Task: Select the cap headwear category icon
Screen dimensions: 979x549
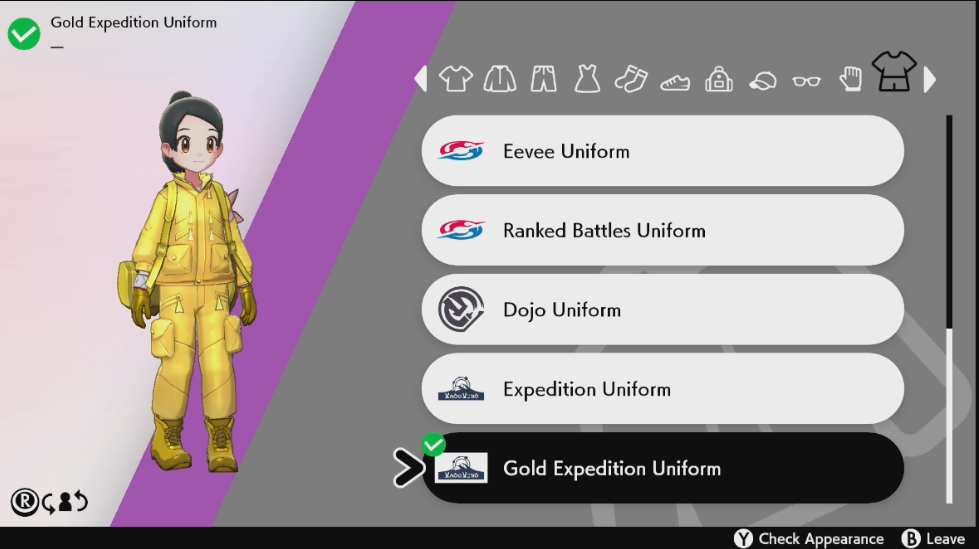Action: pyautogui.click(x=762, y=81)
